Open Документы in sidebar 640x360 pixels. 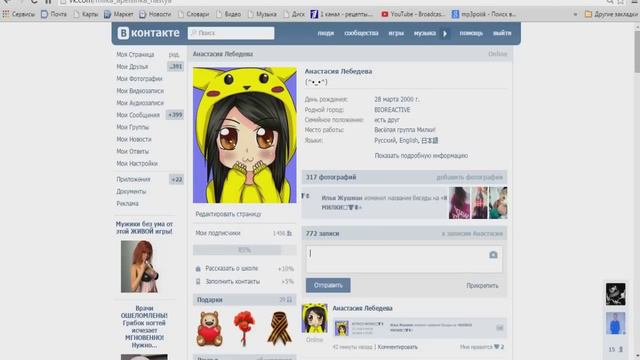[131, 191]
